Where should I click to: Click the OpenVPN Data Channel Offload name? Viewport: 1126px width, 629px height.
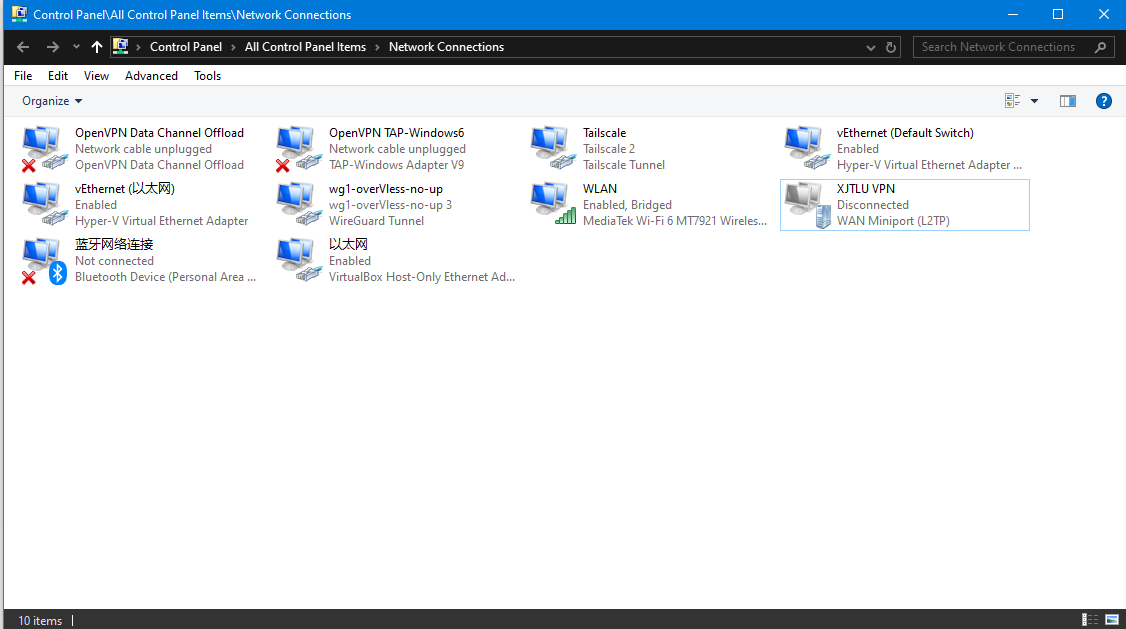(x=159, y=133)
